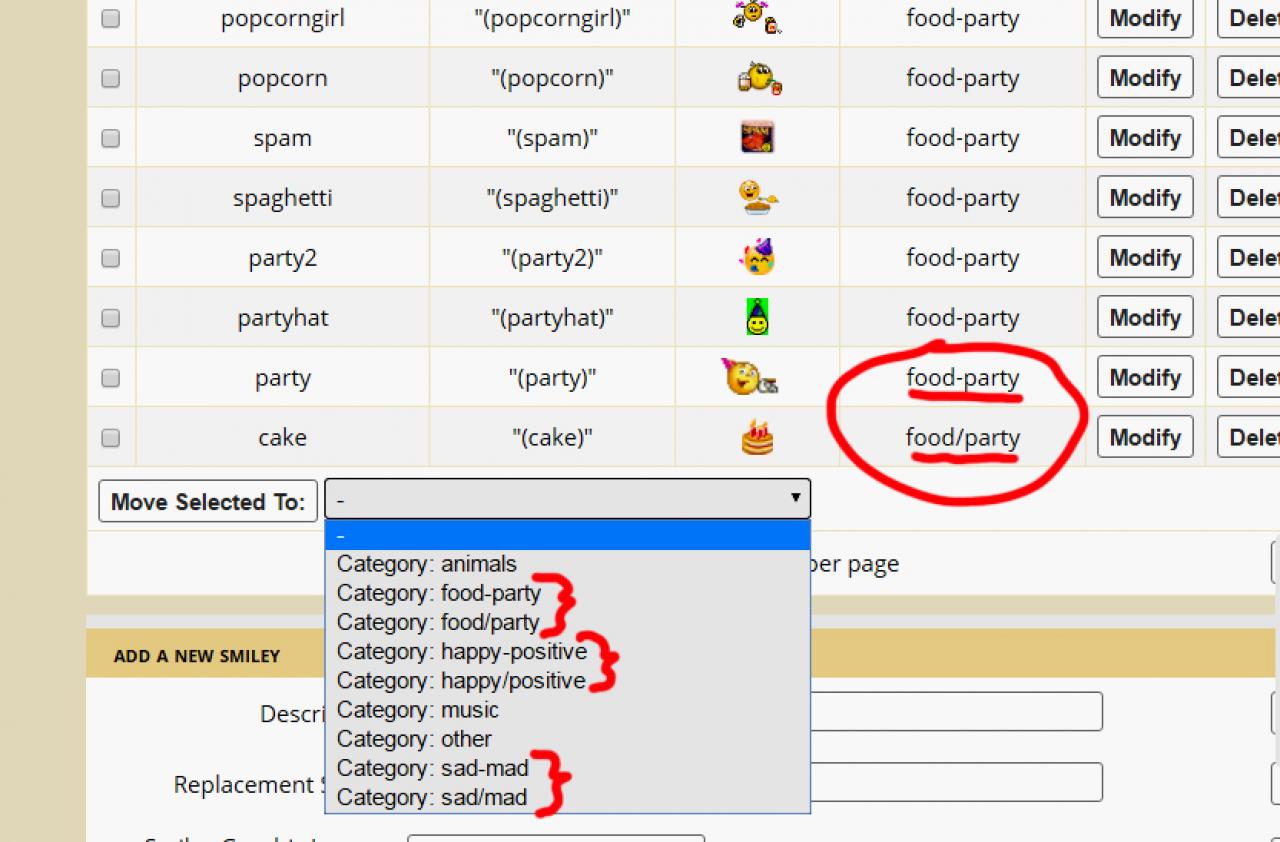Pick Category: food-party from the dropdown list
The image size is (1280, 842).
567,593
